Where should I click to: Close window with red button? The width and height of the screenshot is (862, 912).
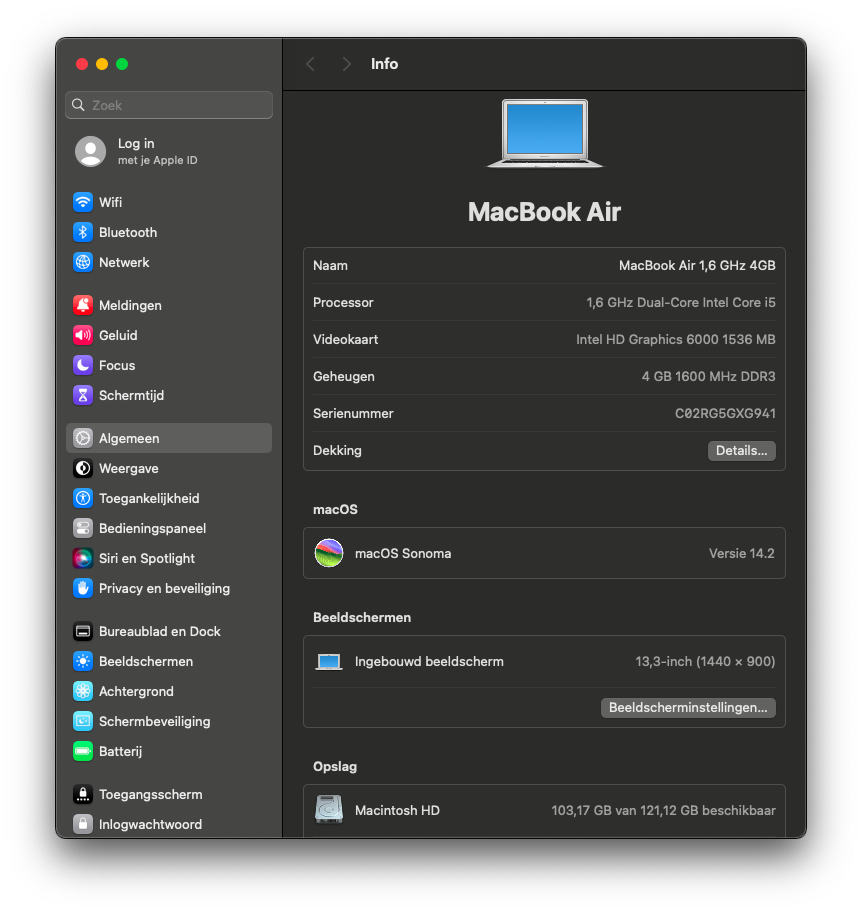82,64
